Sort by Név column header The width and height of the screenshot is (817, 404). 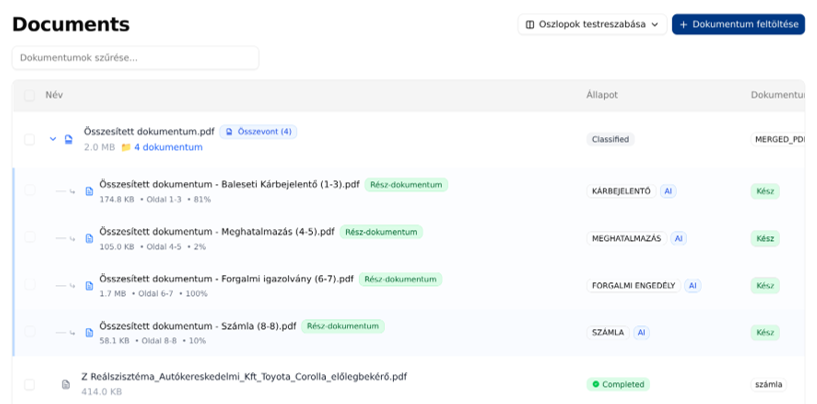[54, 95]
